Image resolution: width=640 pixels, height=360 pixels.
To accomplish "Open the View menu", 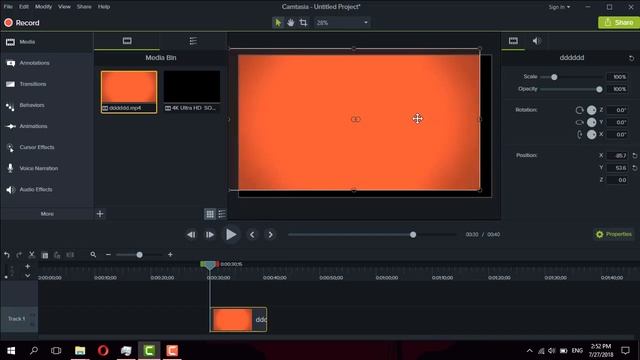I will (x=64, y=7).
